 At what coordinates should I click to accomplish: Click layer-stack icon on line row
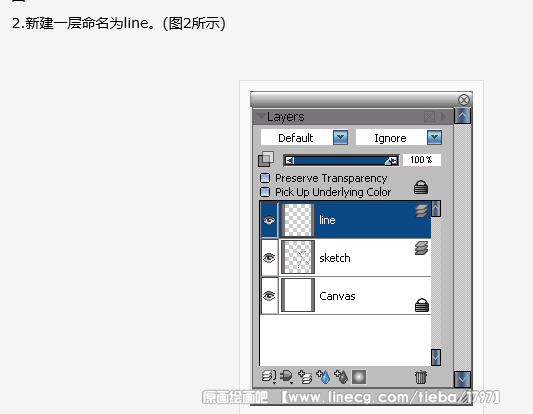422,211
